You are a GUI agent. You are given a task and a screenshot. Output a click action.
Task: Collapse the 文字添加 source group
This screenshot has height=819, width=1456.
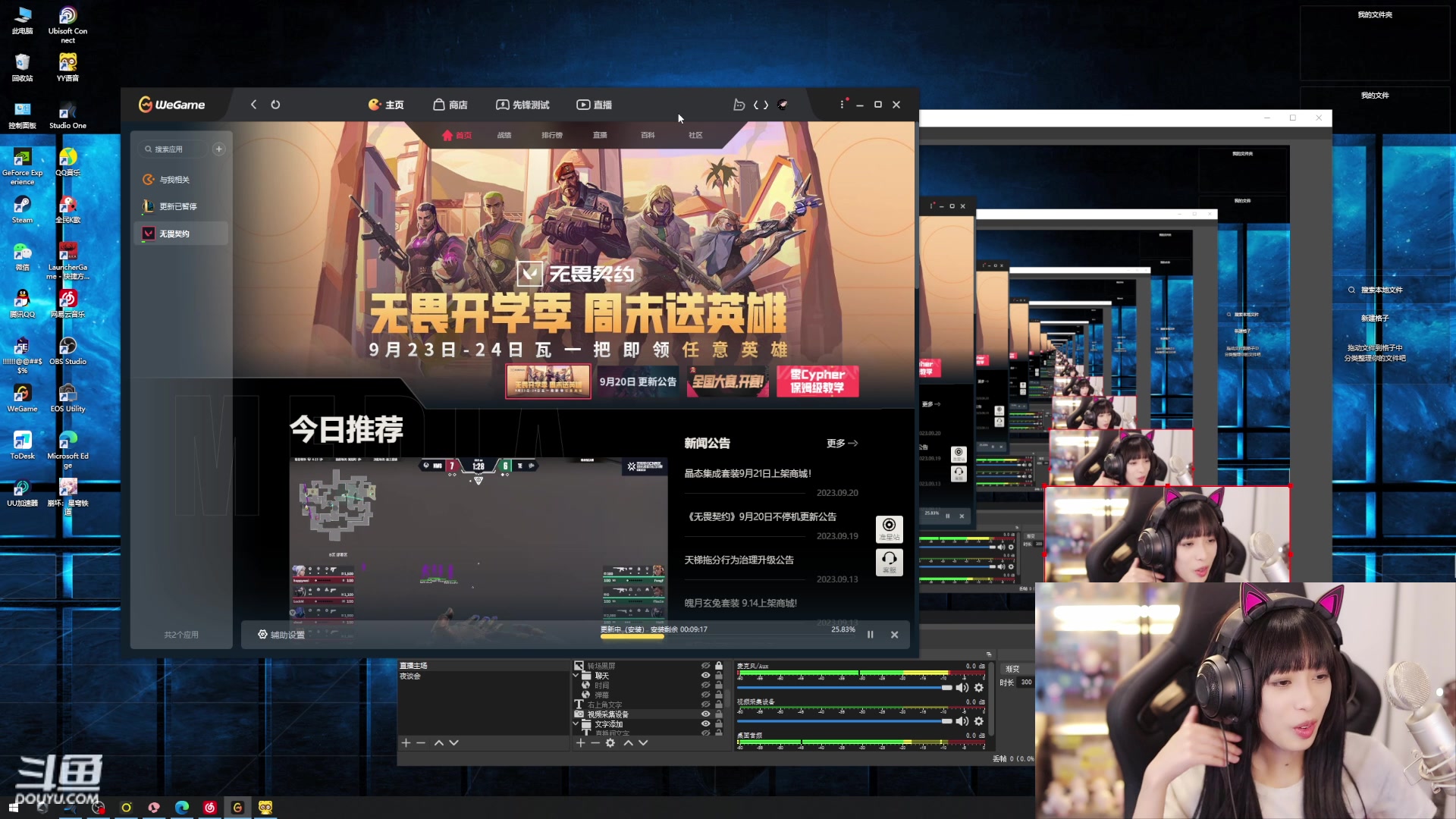coord(576,724)
